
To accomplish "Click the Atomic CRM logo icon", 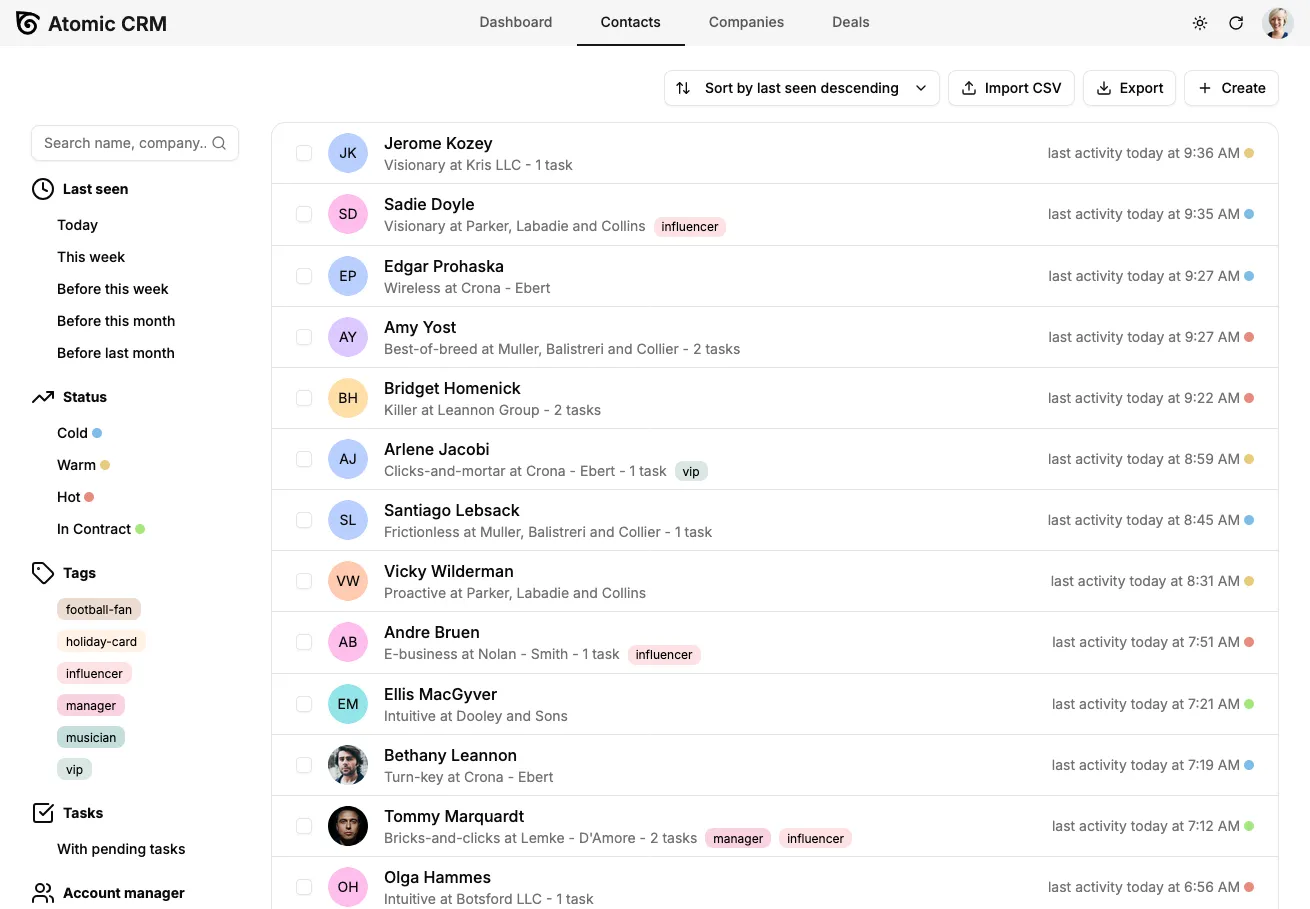I will (28, 23).
